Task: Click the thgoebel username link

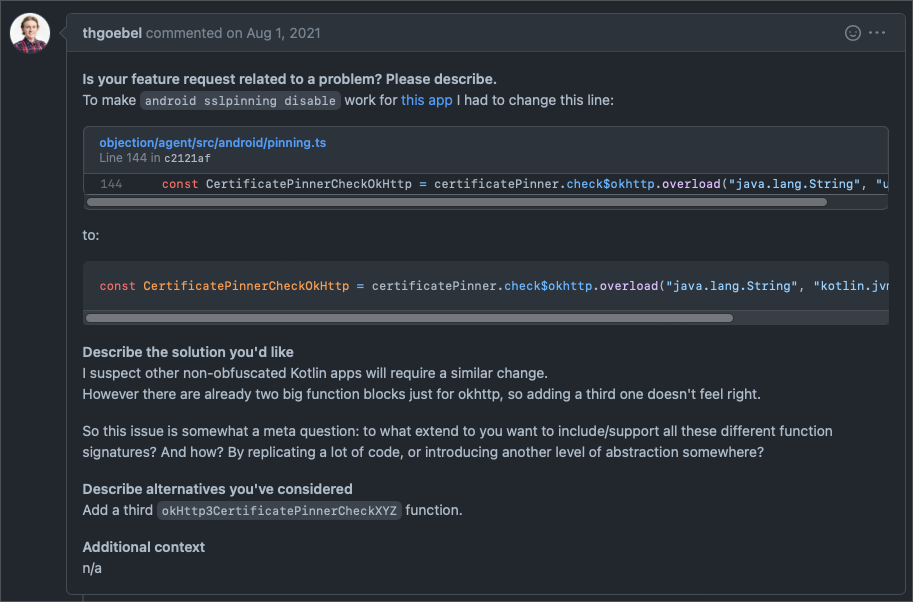Action: (112, 33)
